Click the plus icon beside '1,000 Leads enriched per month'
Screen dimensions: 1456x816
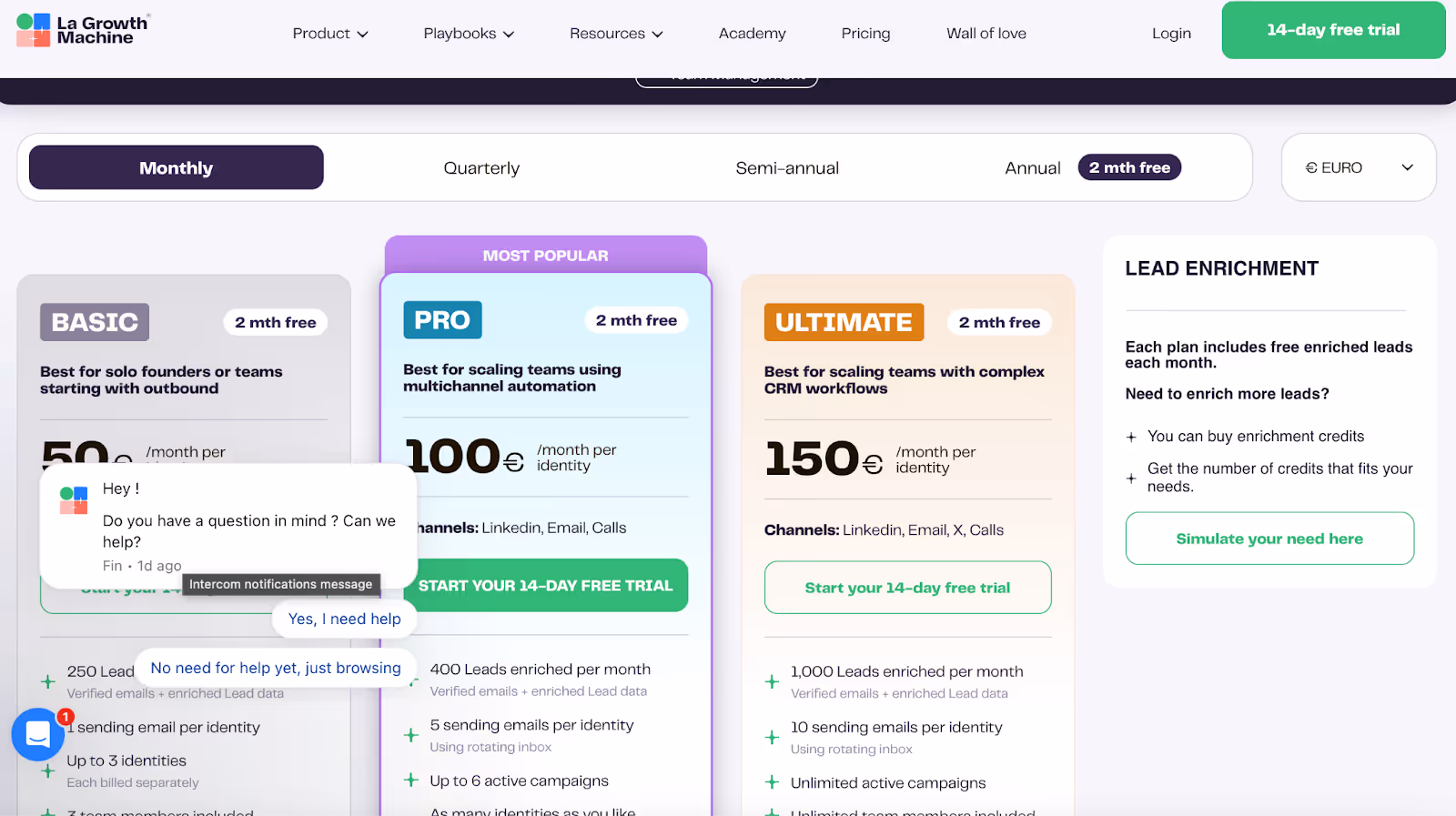772,681
